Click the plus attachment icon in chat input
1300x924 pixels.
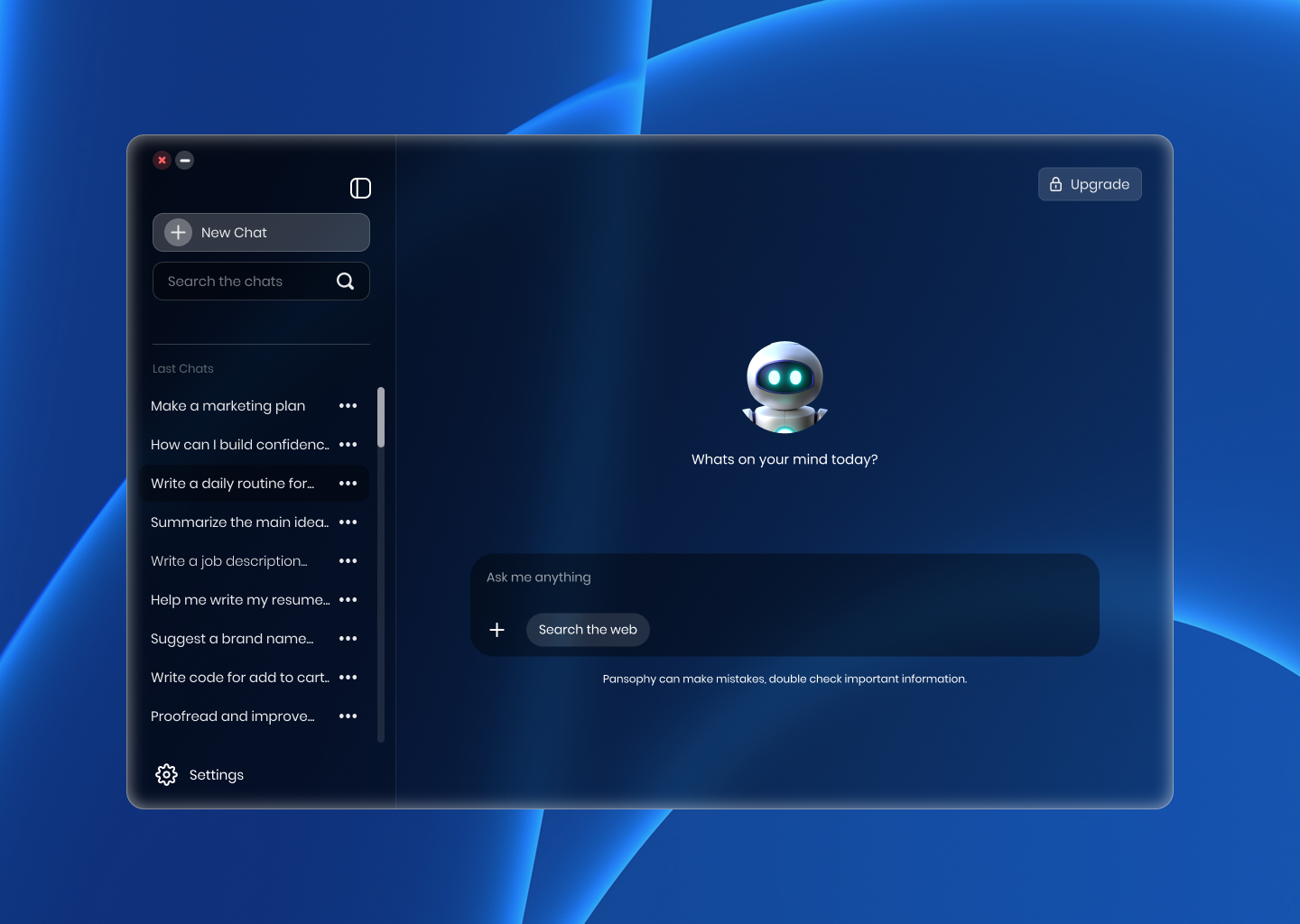coord(497,630)
